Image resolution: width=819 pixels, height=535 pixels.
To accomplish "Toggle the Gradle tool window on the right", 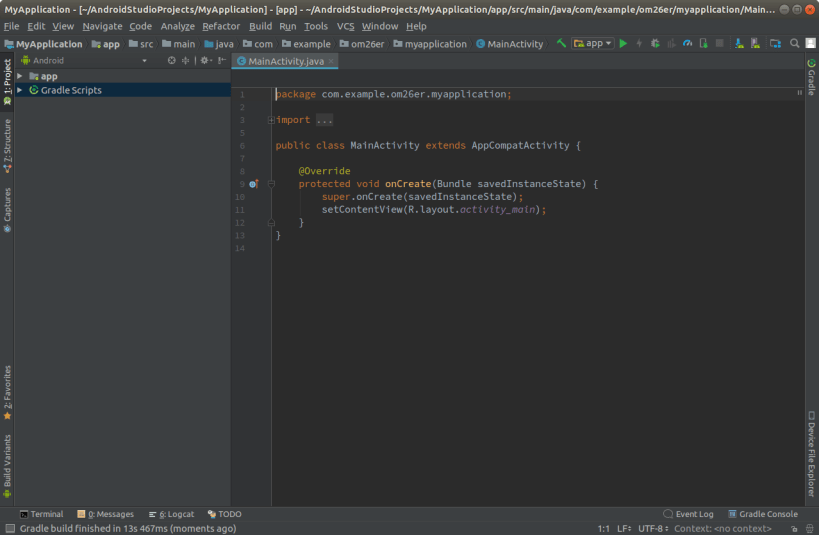I will (x=811, y=77).
